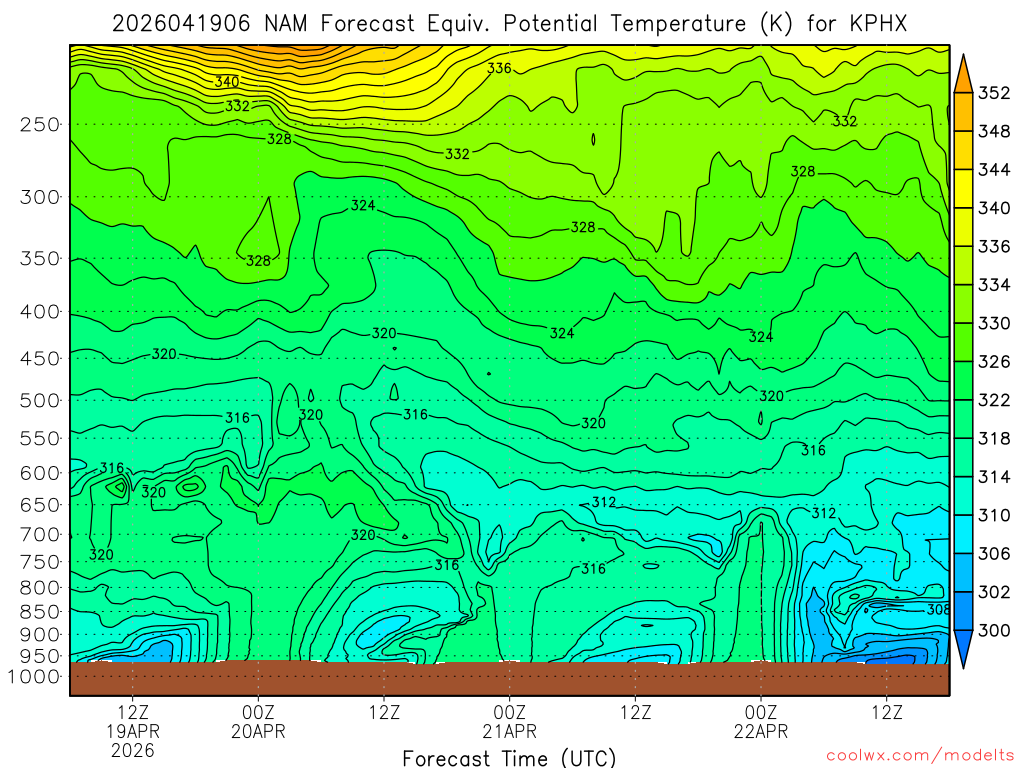Click the 334 value on the color scale
Image resolution: width=1024 pixels, height=768 pixels.
coord(994,285)
